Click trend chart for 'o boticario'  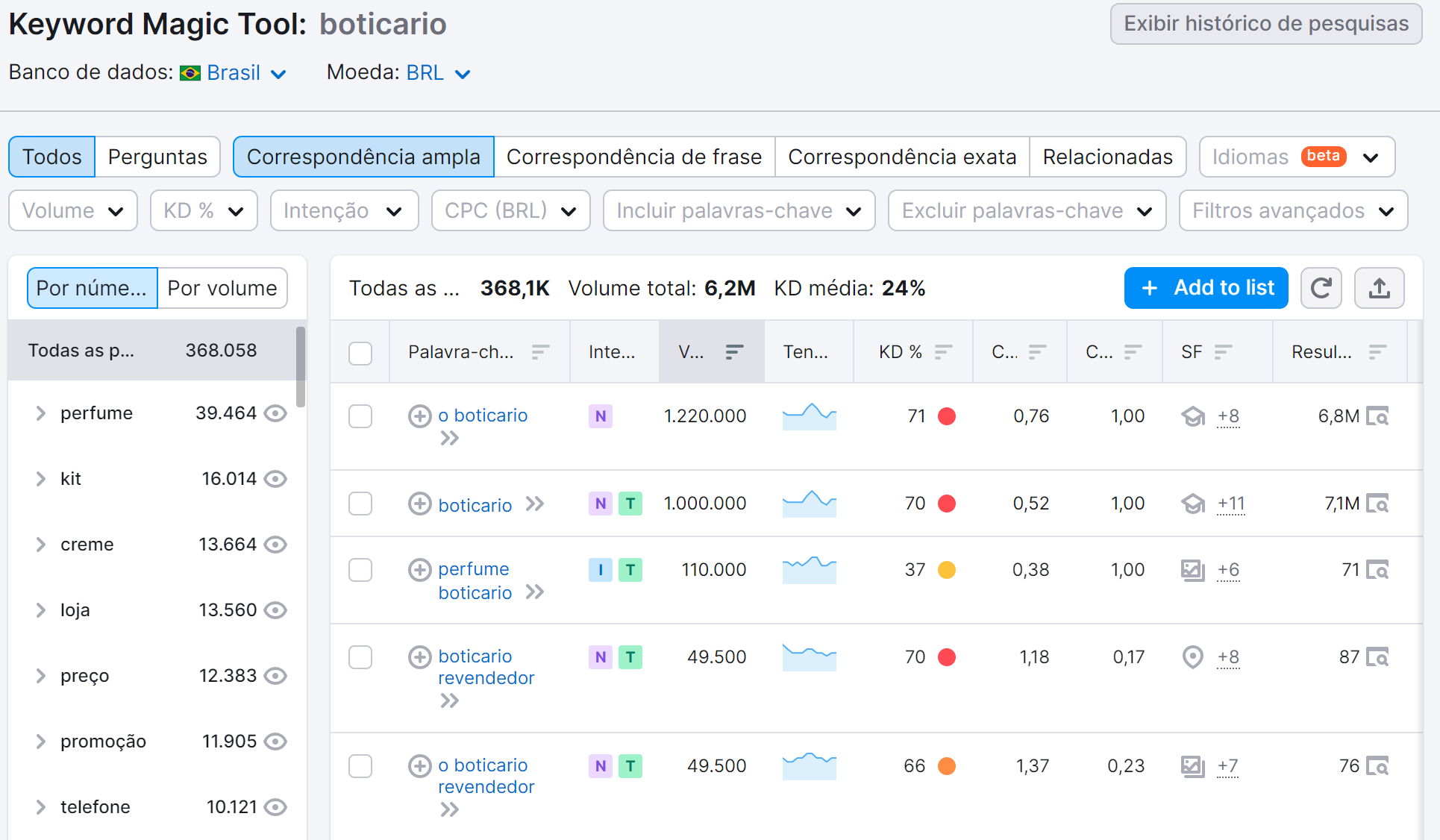tap(810, 416)
